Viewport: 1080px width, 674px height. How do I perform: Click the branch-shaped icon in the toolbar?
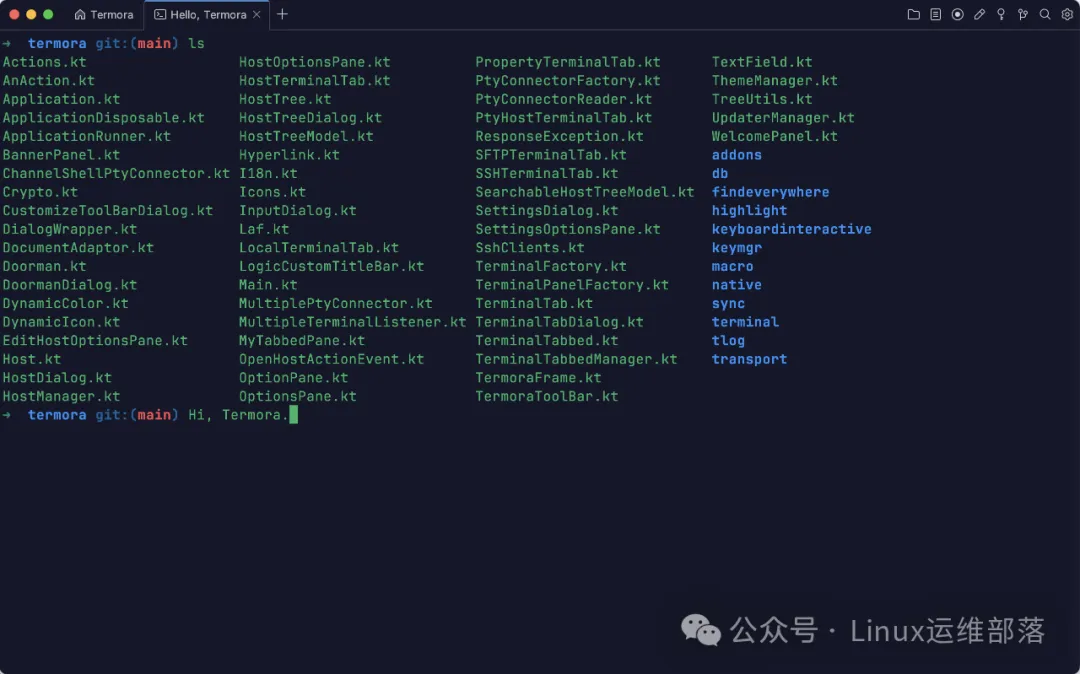pyautogui.click(x=1023, y=15)
